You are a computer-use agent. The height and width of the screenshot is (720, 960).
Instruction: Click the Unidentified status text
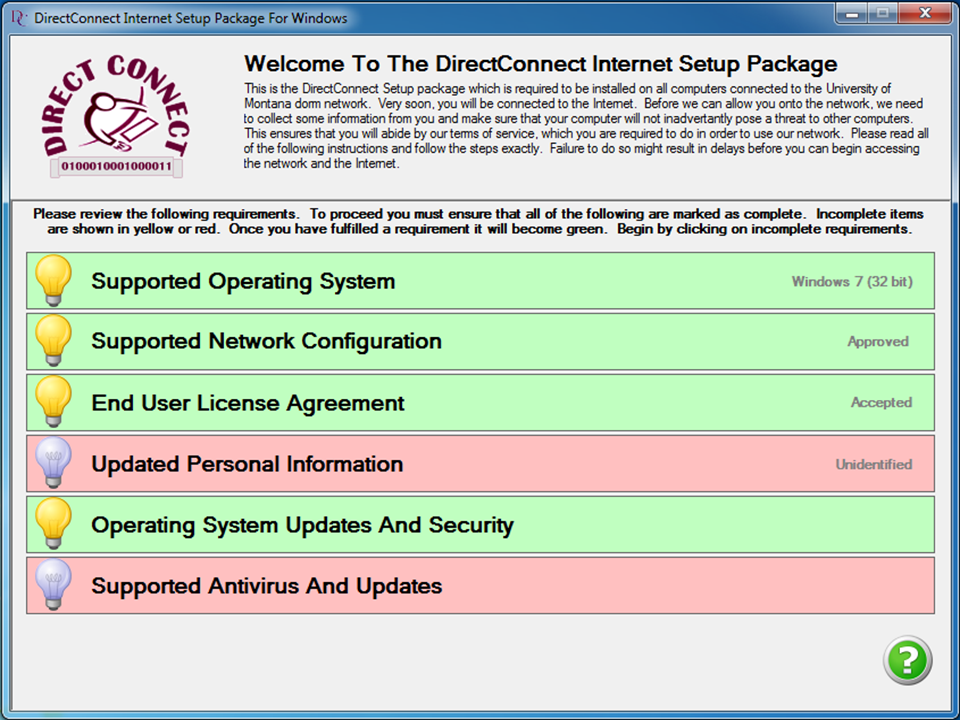(x=874, y=464)
